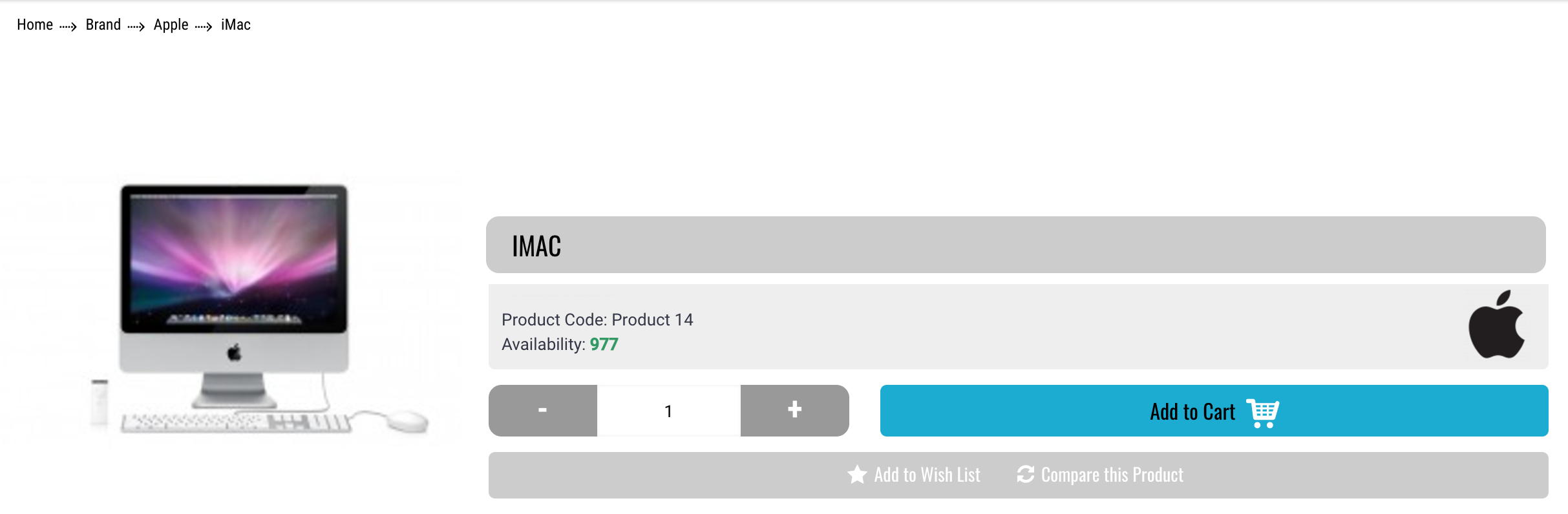Screen dimensions: 1568x514
Task: Click the shopping cart icon
Action: coord(1262,413)
